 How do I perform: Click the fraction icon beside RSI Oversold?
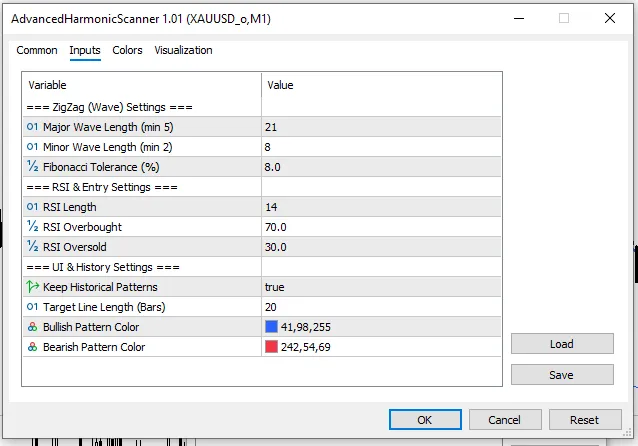coord(32,246)
